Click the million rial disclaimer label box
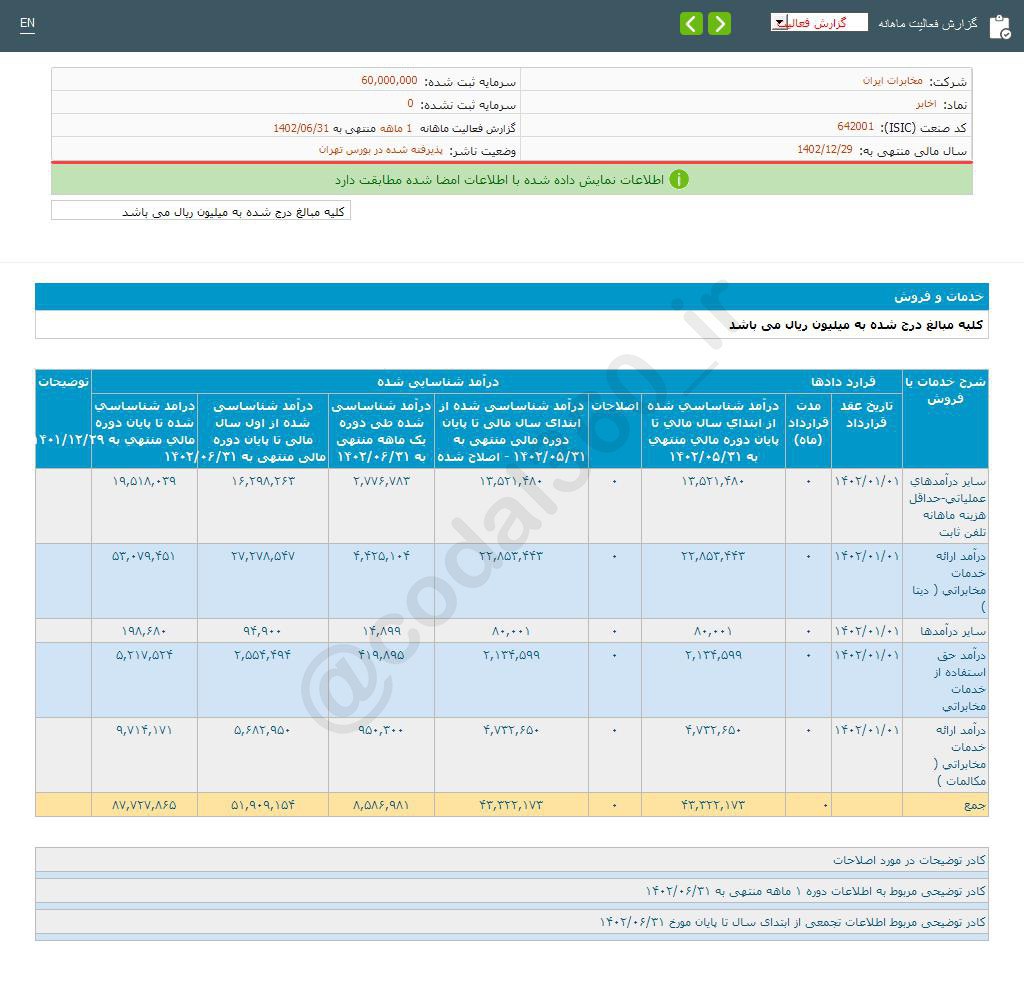This screenshot has width=1024, height=981. pos(200,211)
